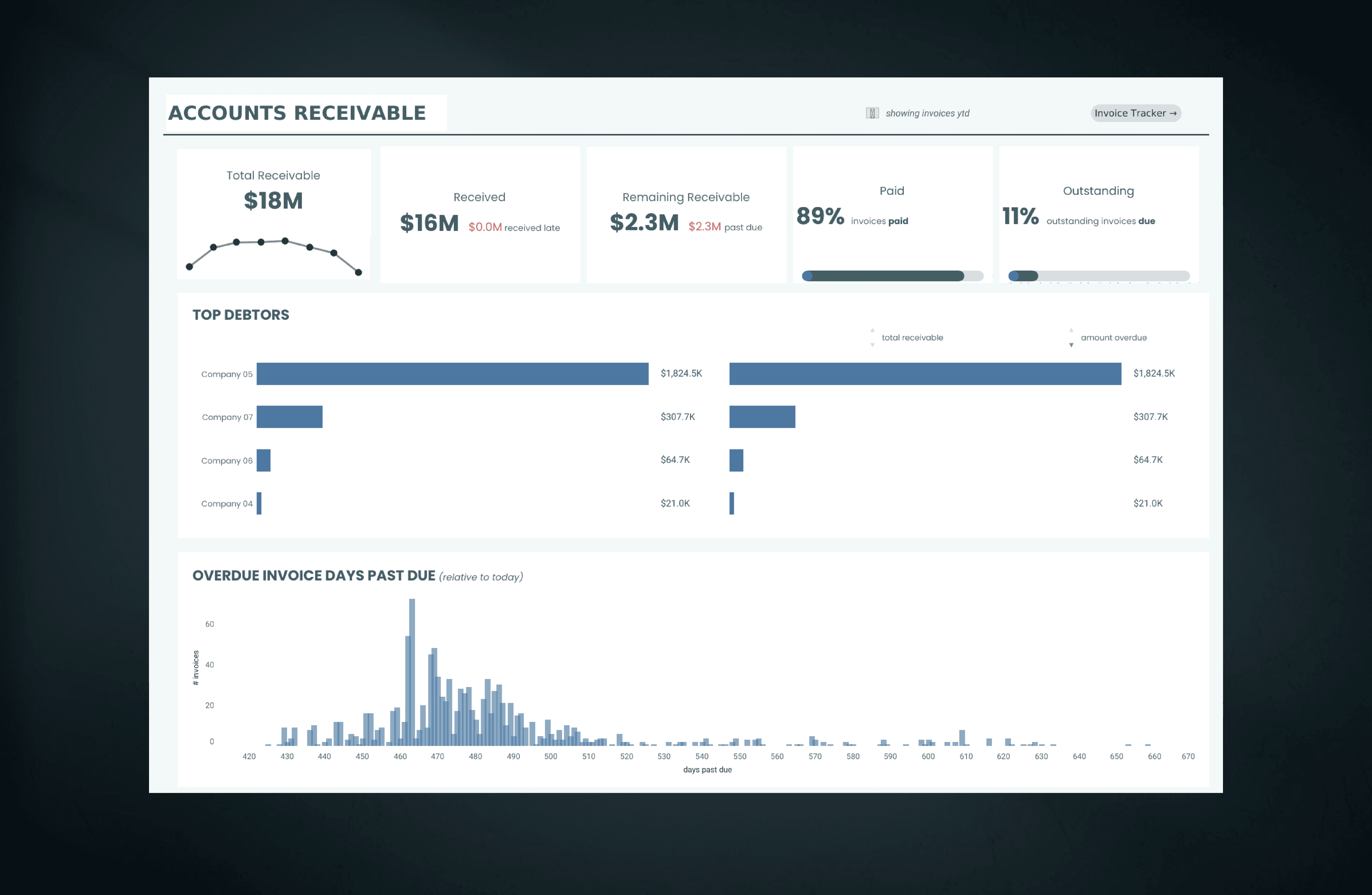
Task: Click the first point on Total Receivable sparkline
Action: click(x=189, y=267)
